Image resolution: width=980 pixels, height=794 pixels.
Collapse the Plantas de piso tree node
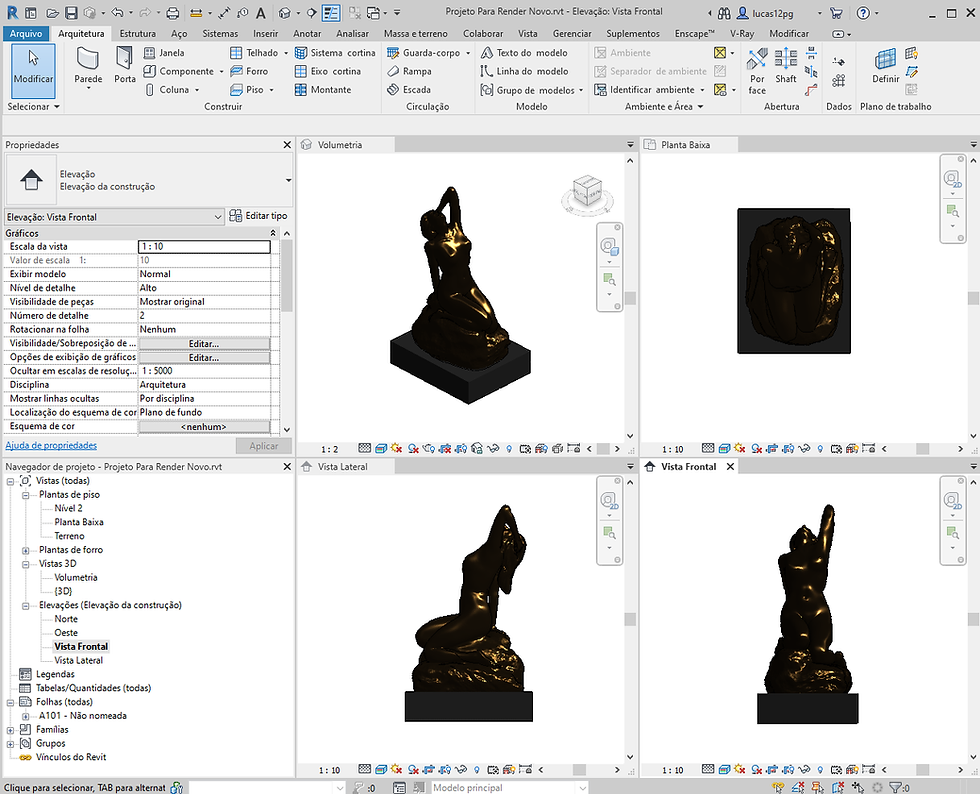pos(26,495)
